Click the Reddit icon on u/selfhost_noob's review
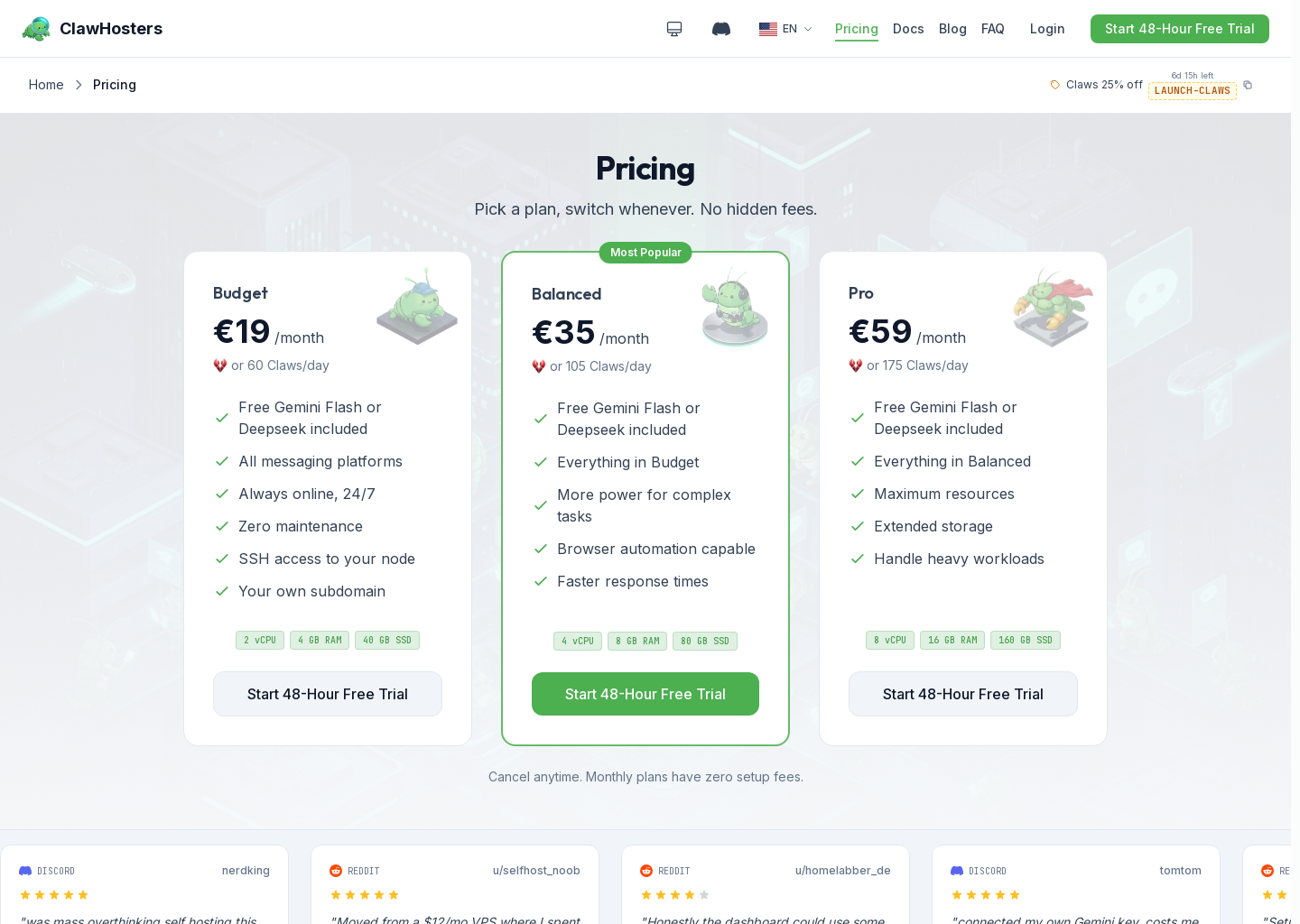Viewport: 1300px width, 924px height. tap(336, 870)
